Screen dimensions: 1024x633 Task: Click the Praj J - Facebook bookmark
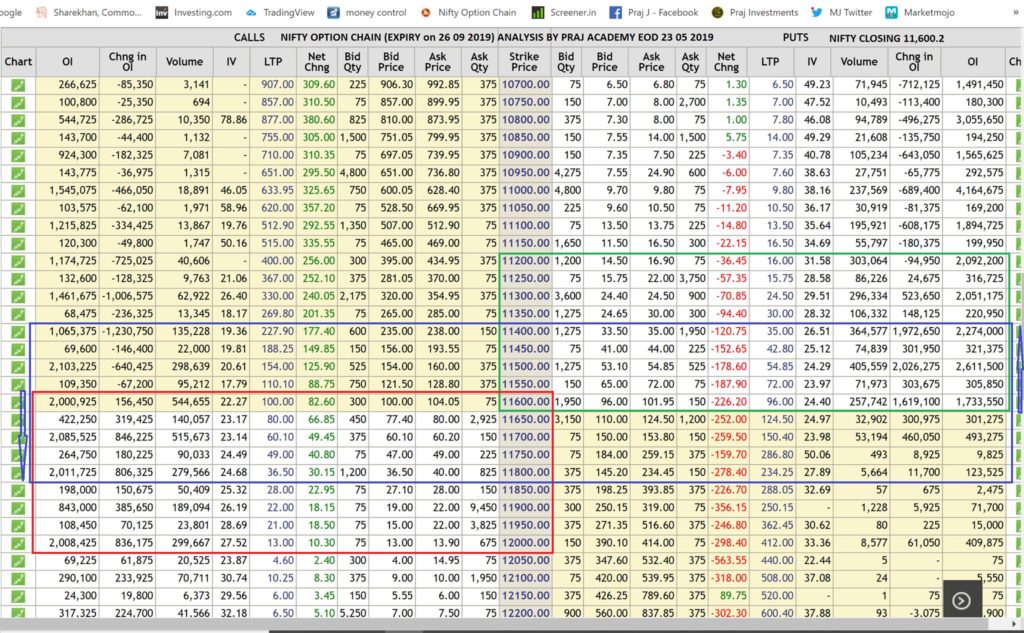655,13
